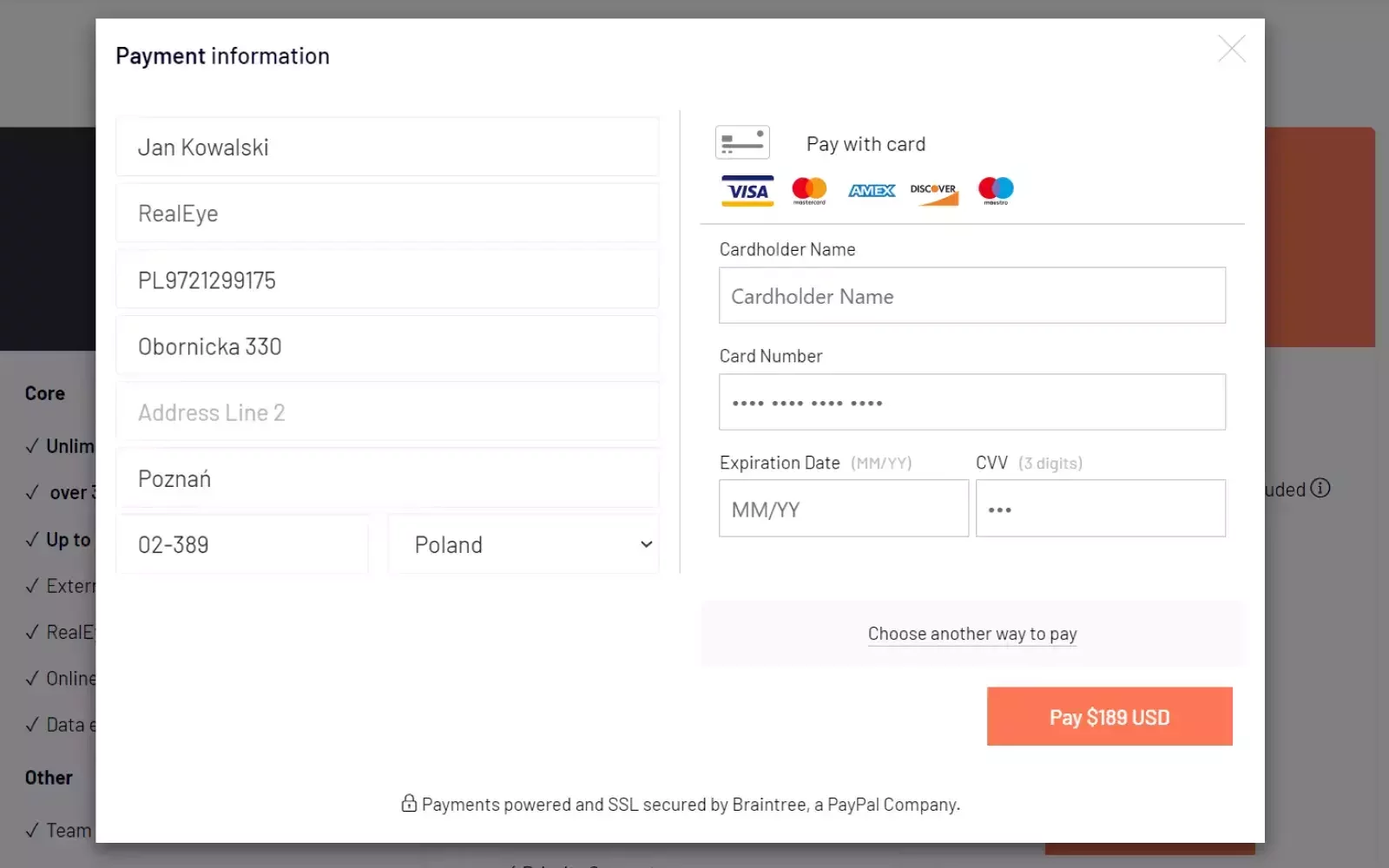
Task: Click the Mastercard logo
Action: pos(809,190)
